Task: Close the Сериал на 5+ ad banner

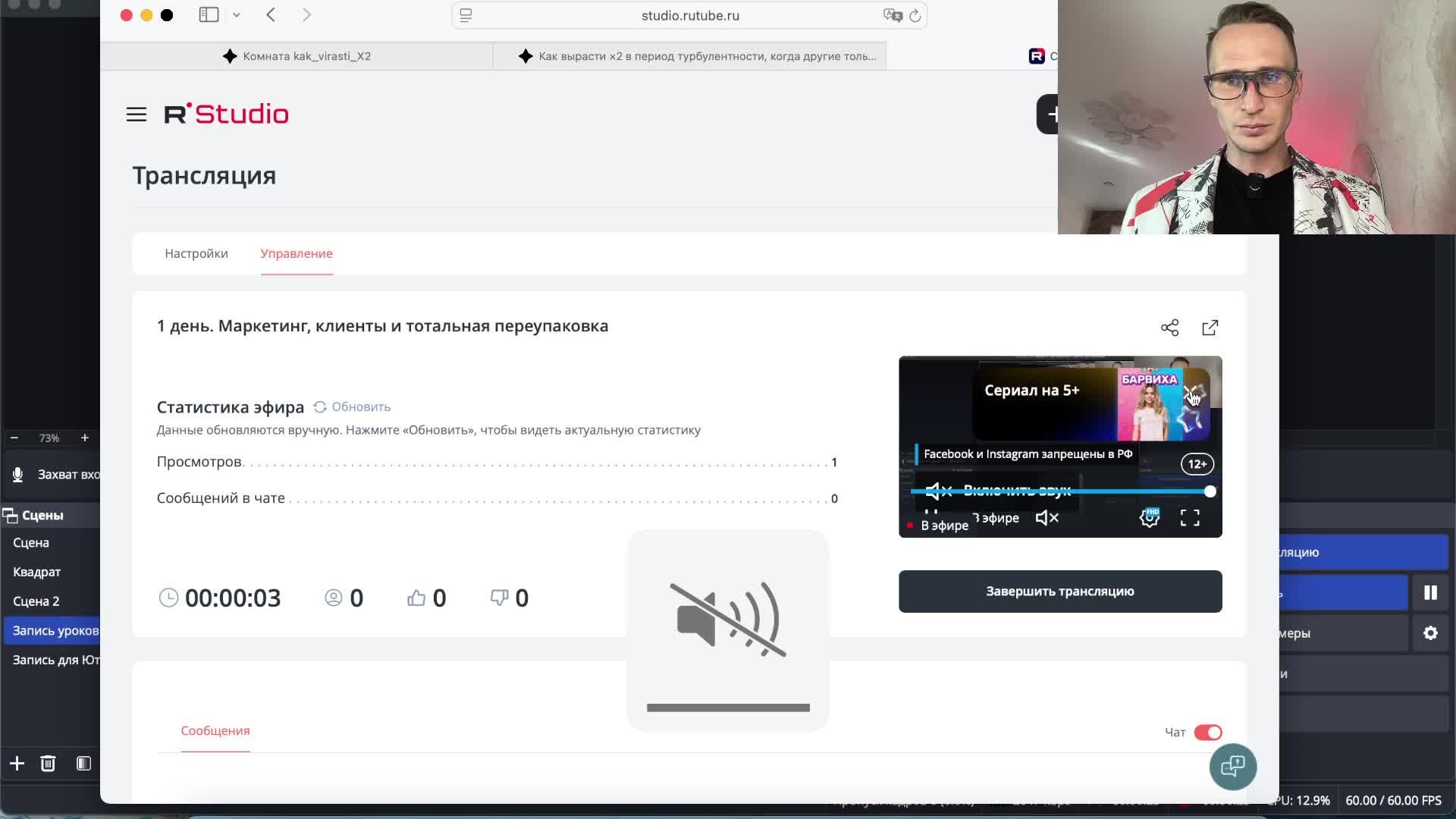Action: click(1190, 394)
